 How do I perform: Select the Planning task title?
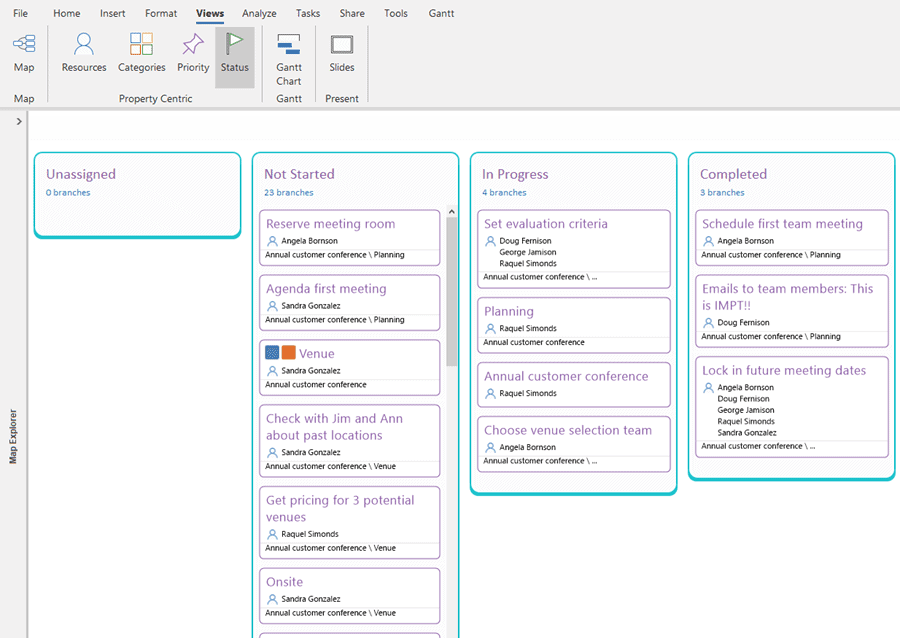pos(509,311)
